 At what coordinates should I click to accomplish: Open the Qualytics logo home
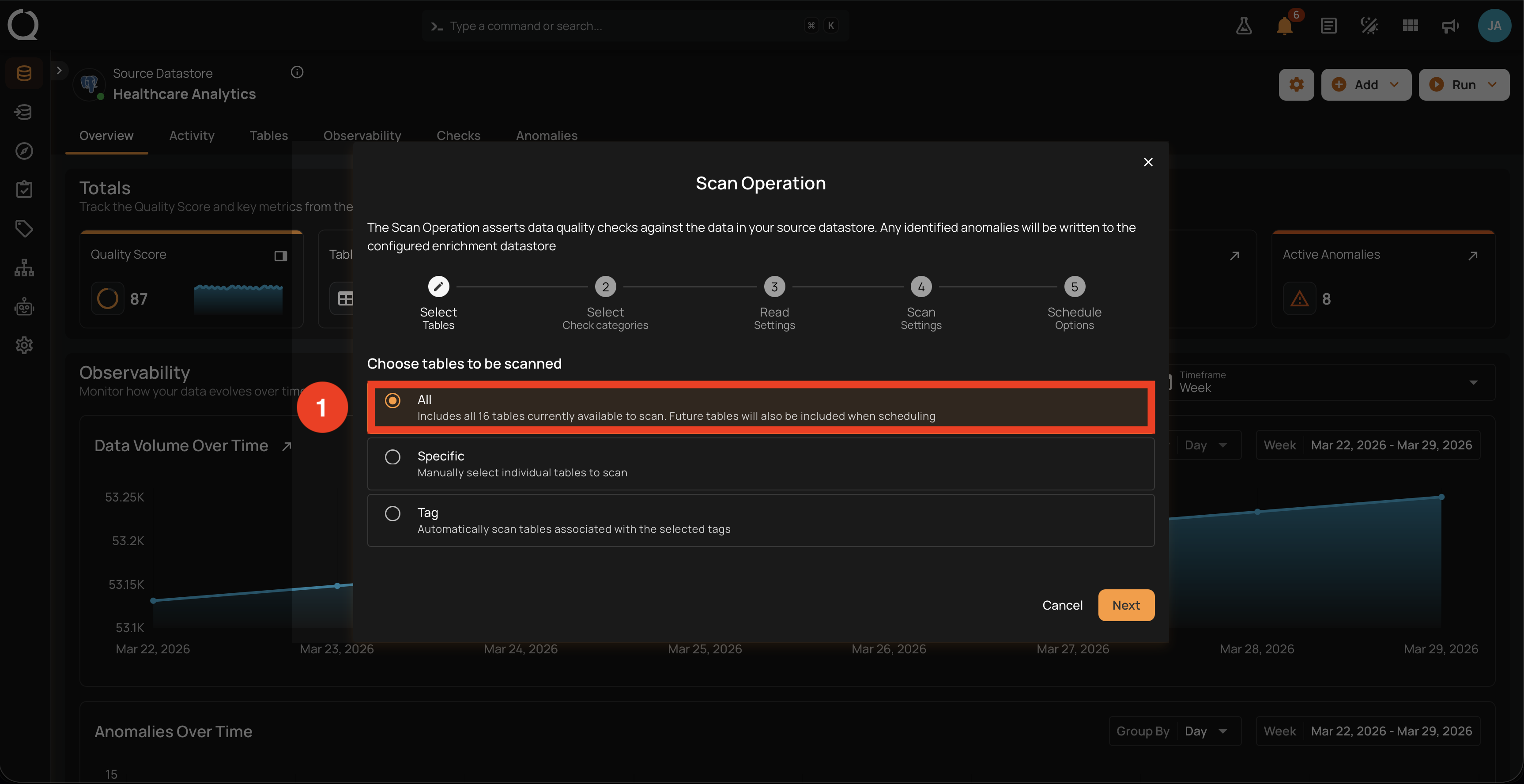[x=23, y=25]
